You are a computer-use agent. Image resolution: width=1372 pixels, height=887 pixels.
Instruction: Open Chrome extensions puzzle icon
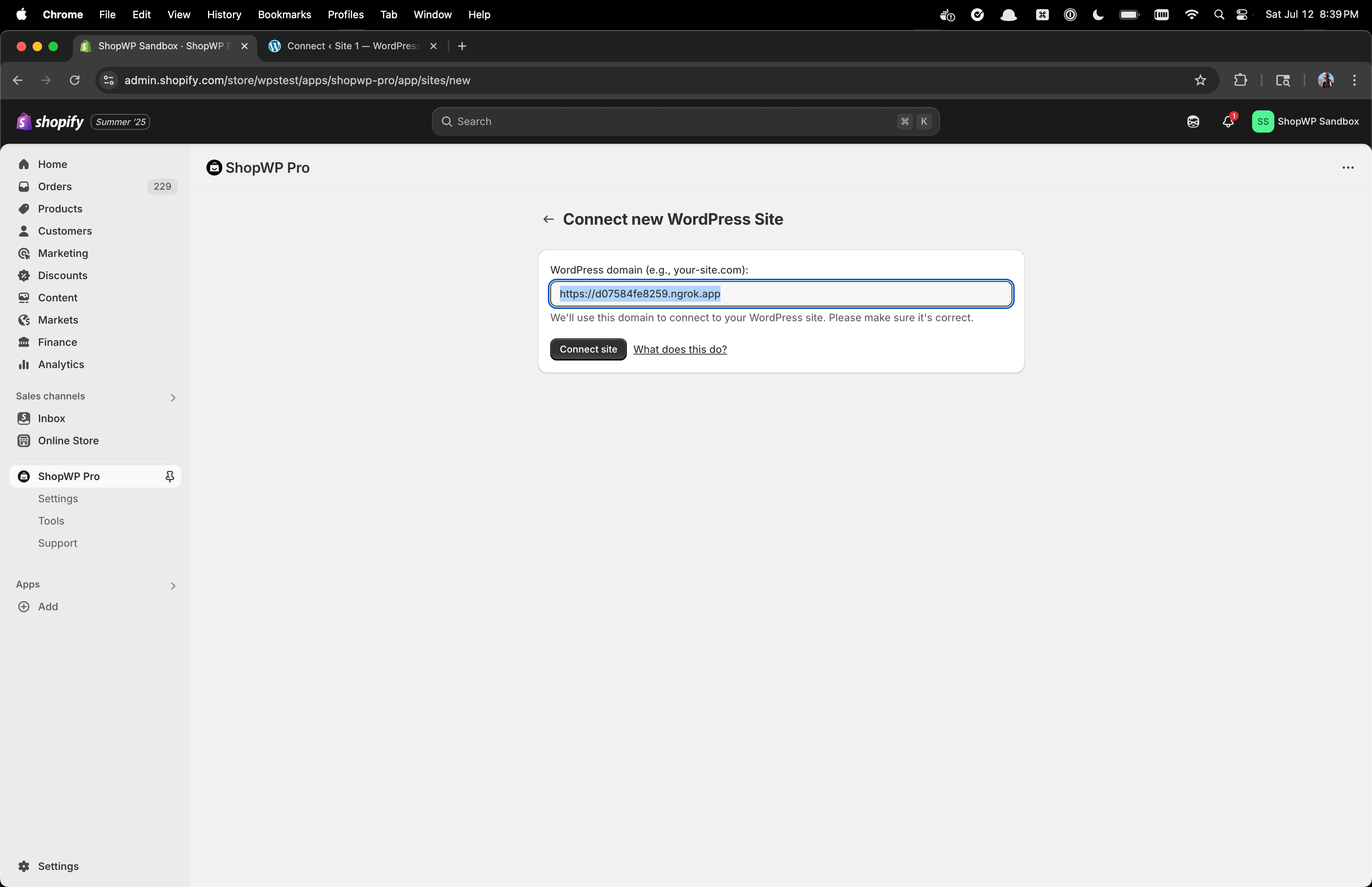1240,80
